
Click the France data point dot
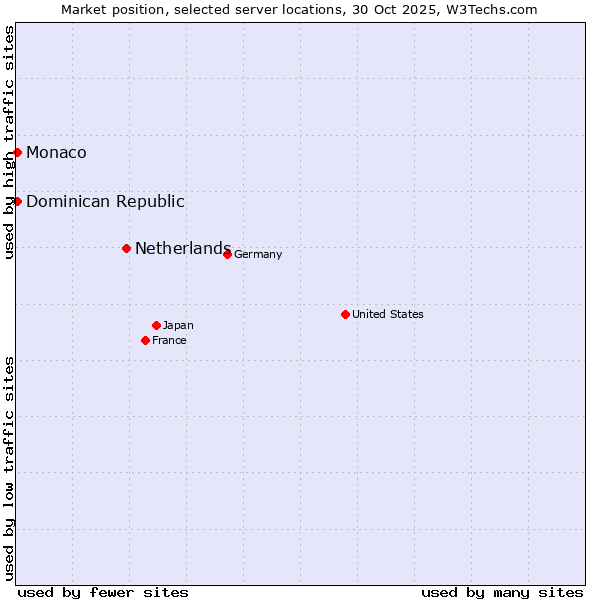coord(146,340)
